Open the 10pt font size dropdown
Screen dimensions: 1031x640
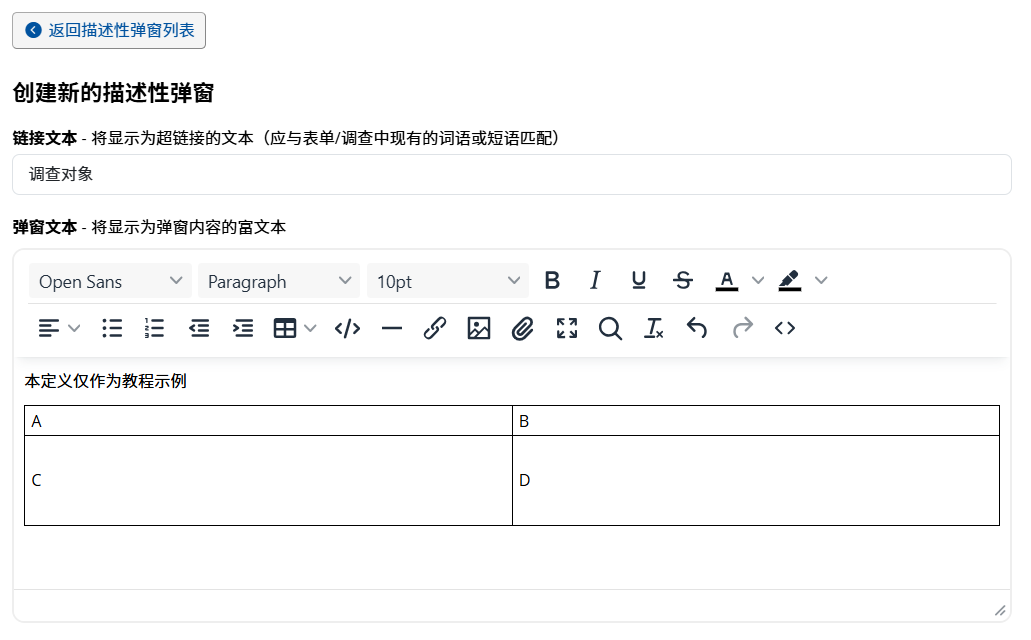448,281
